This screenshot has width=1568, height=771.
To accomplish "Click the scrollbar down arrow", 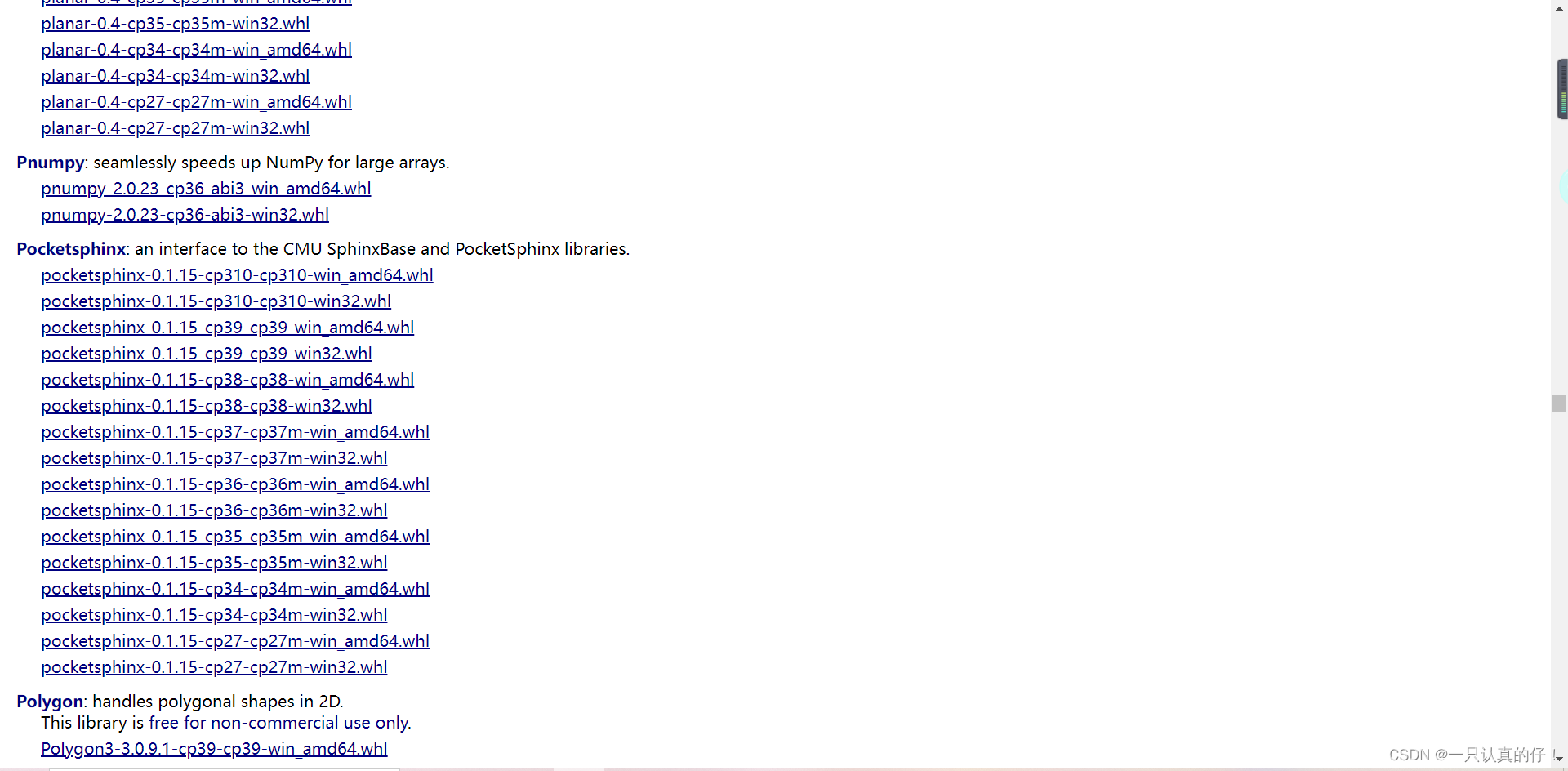I will point(1559,759).
